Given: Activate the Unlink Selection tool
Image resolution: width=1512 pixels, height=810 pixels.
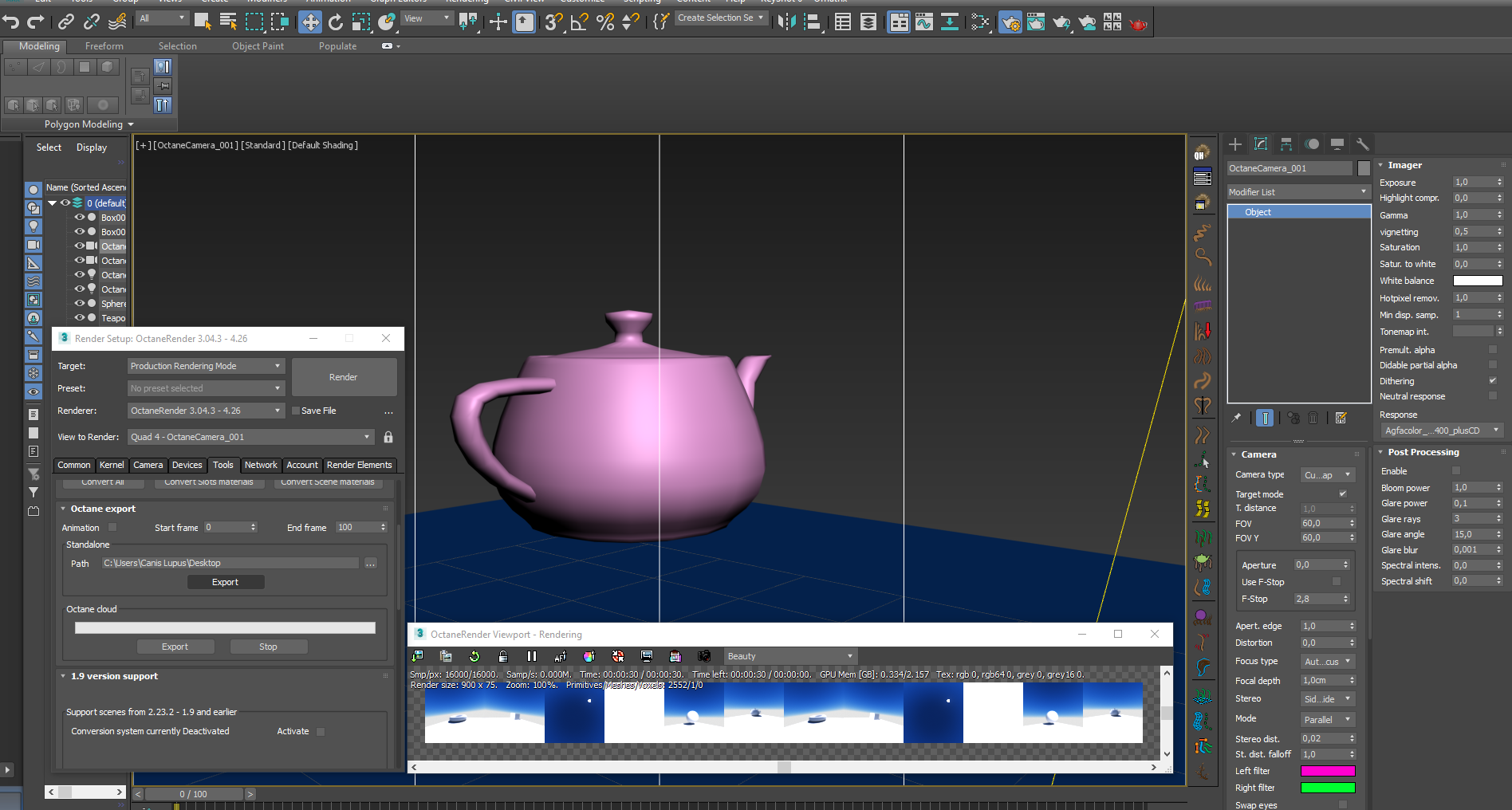Looking at the screenshot, I should coord(92,22).
